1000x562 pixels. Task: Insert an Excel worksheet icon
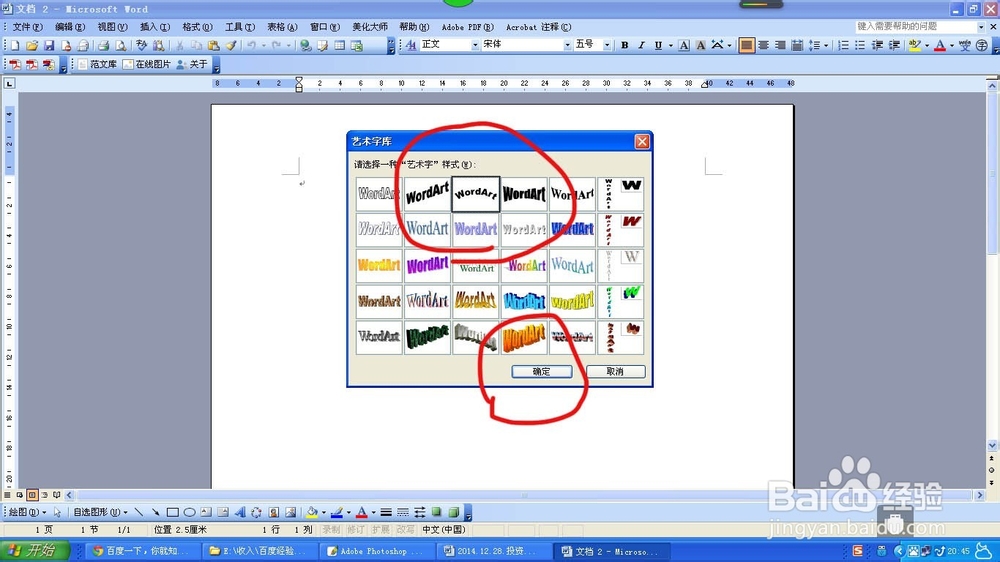[x=357, y=45]
